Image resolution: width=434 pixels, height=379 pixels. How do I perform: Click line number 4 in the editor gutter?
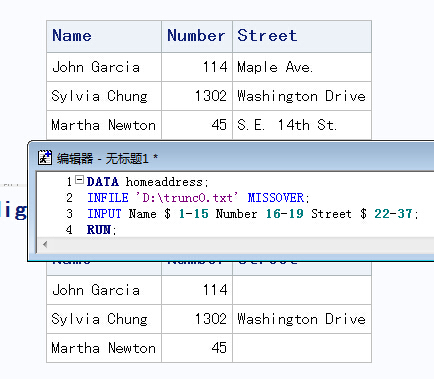[x=69, y=230]
